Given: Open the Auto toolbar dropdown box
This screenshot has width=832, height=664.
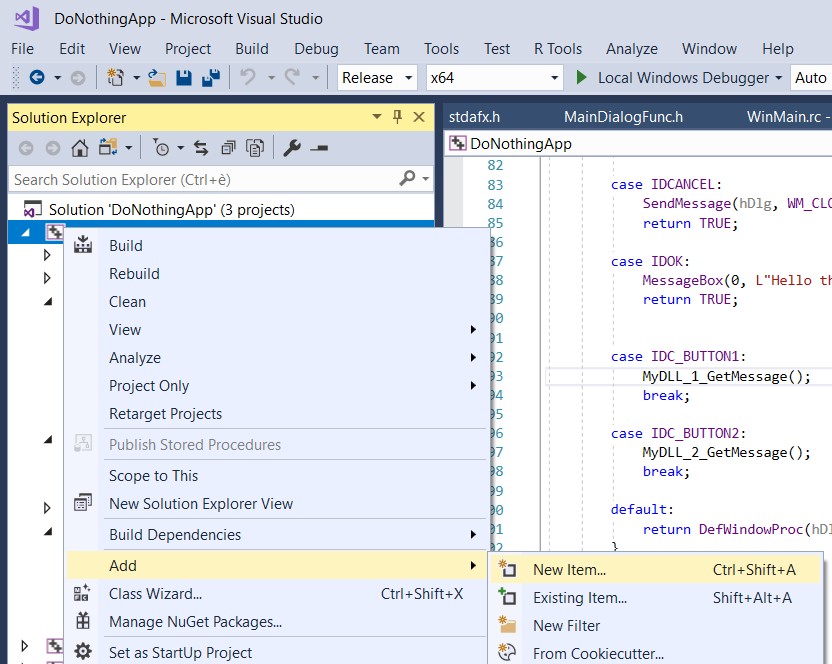Looking at the screenshot, I should coord(811,77).
